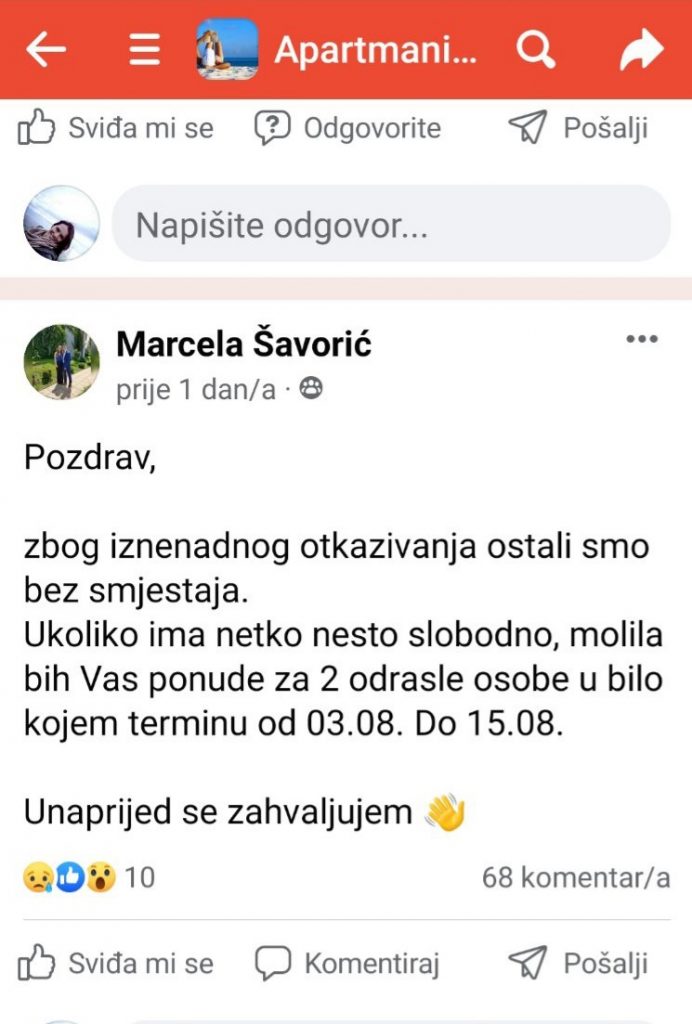Tap the profile avatar beside reply field

coord(61,224)
